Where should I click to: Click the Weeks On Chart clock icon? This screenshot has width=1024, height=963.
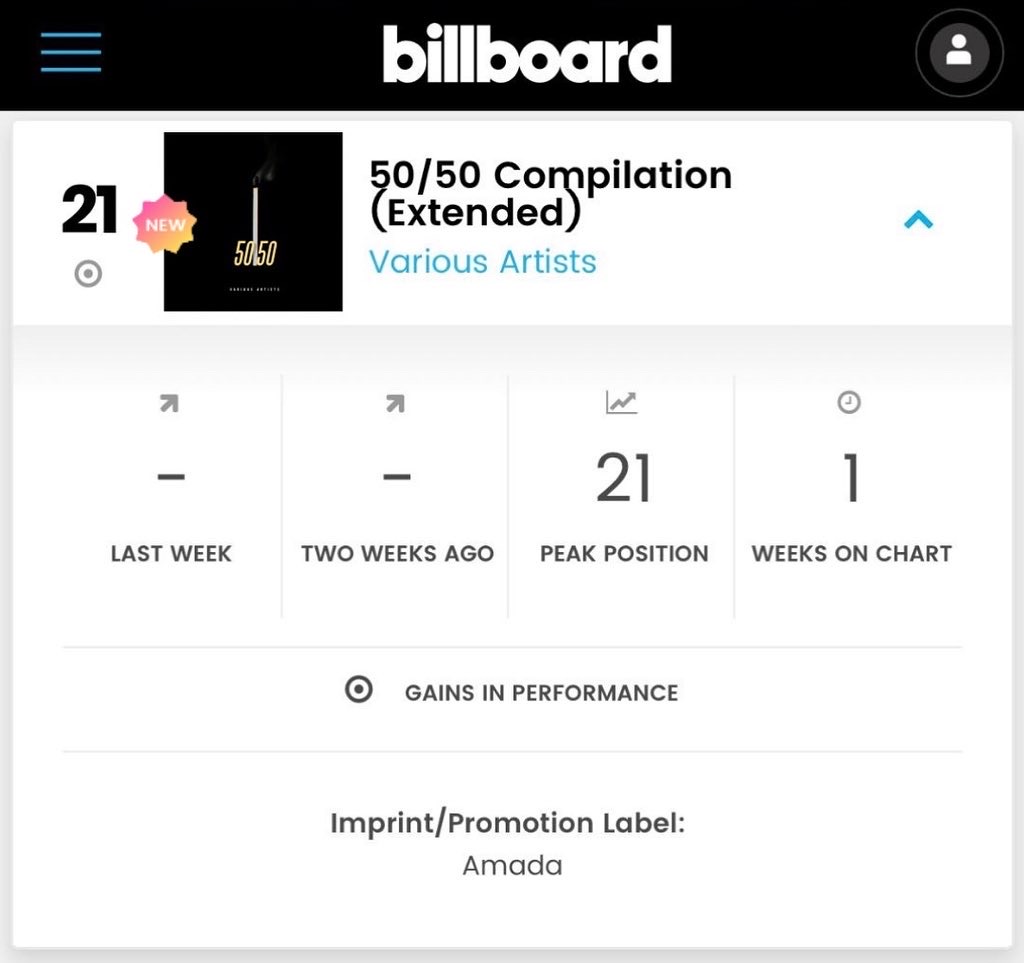849,402
